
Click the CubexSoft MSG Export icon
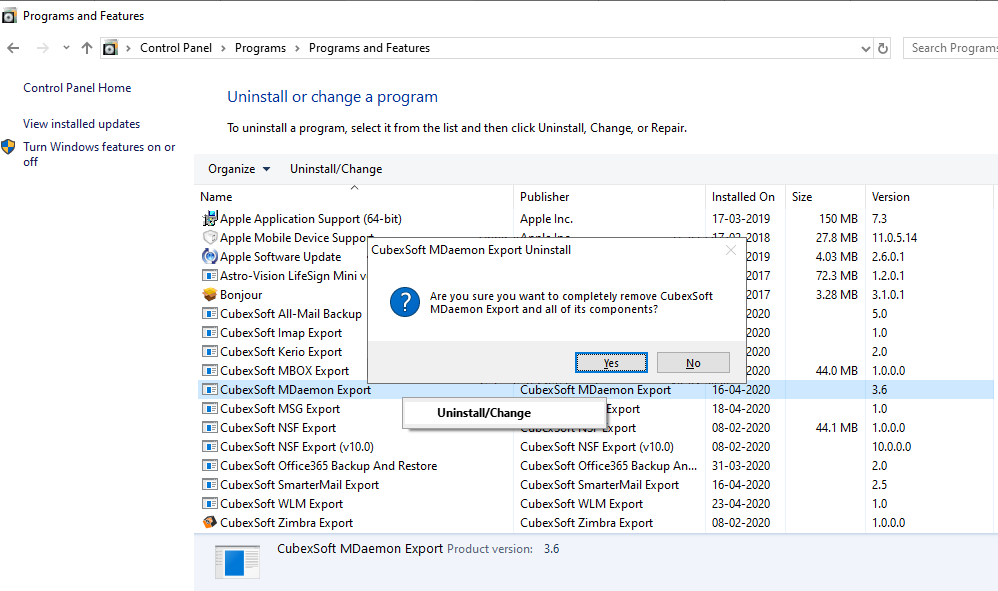pos(209,408)
